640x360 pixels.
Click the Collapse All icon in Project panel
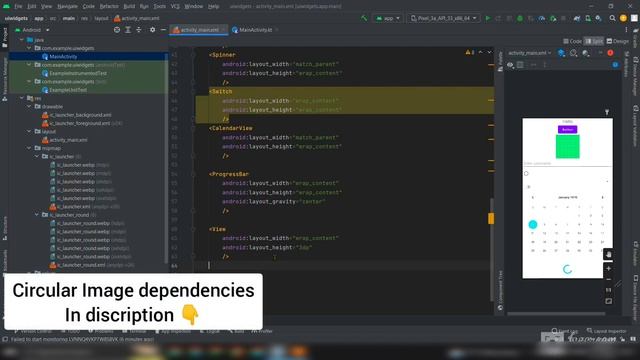pyautogui.click(x=139, y=30)
